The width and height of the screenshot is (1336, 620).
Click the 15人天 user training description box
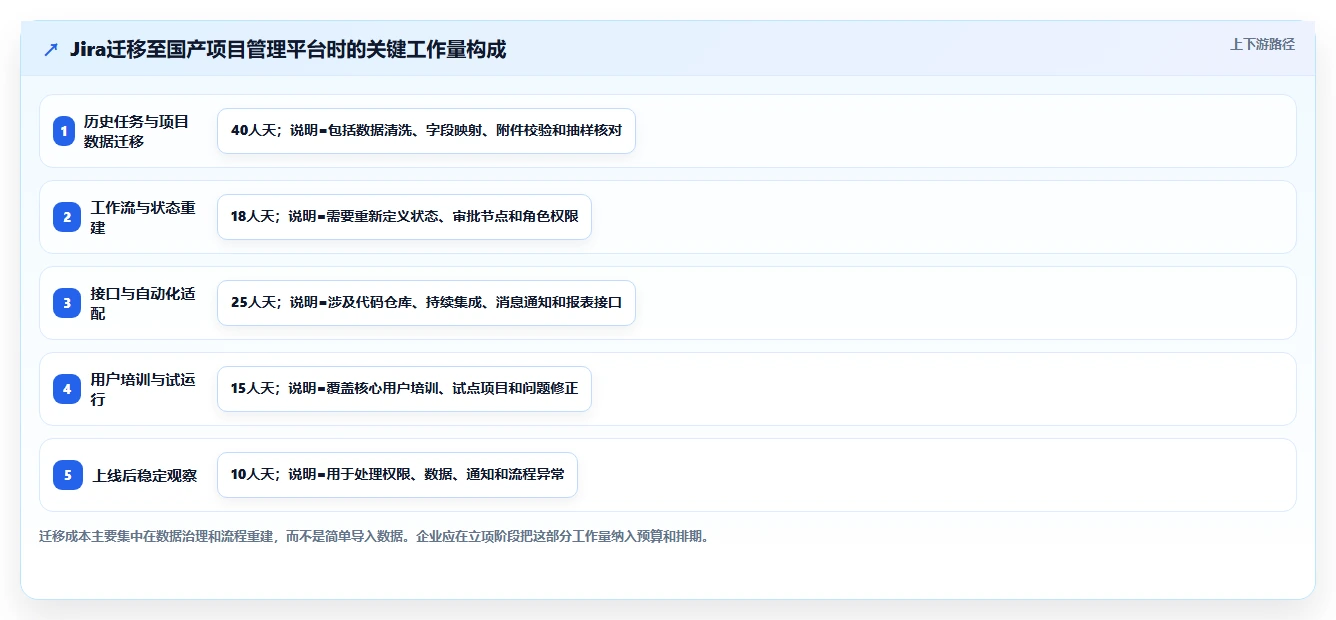404,389
